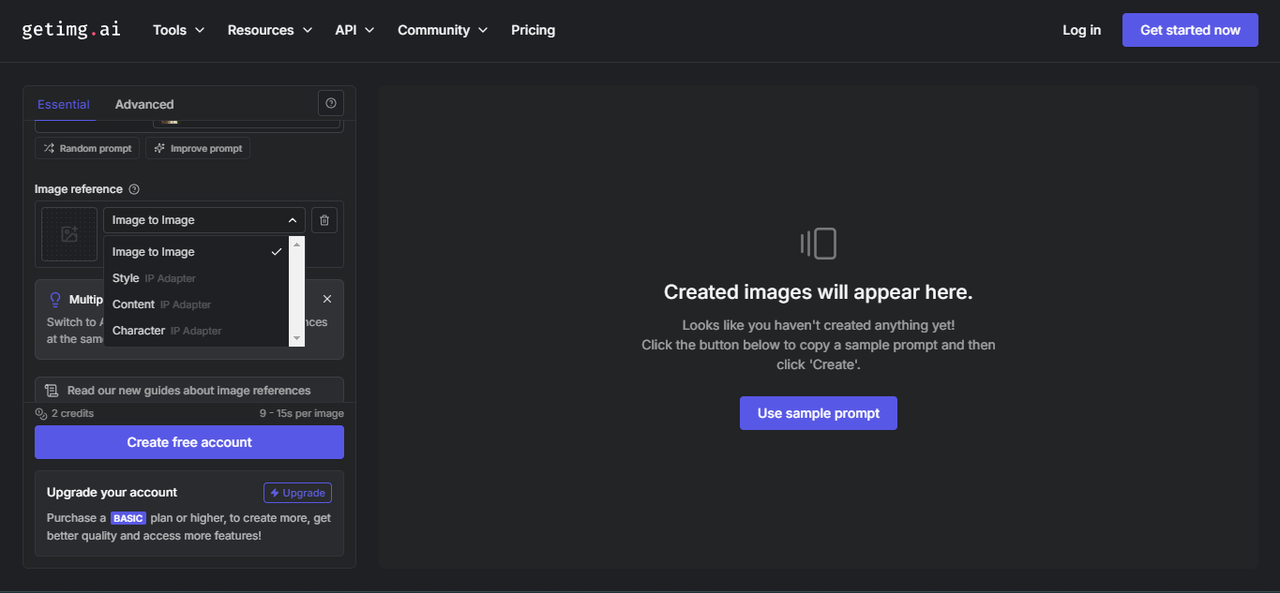Click the Improve prompt button
Image resolution: width=1280 pixels, height=593 pixels.
click(x=197, y=148)
